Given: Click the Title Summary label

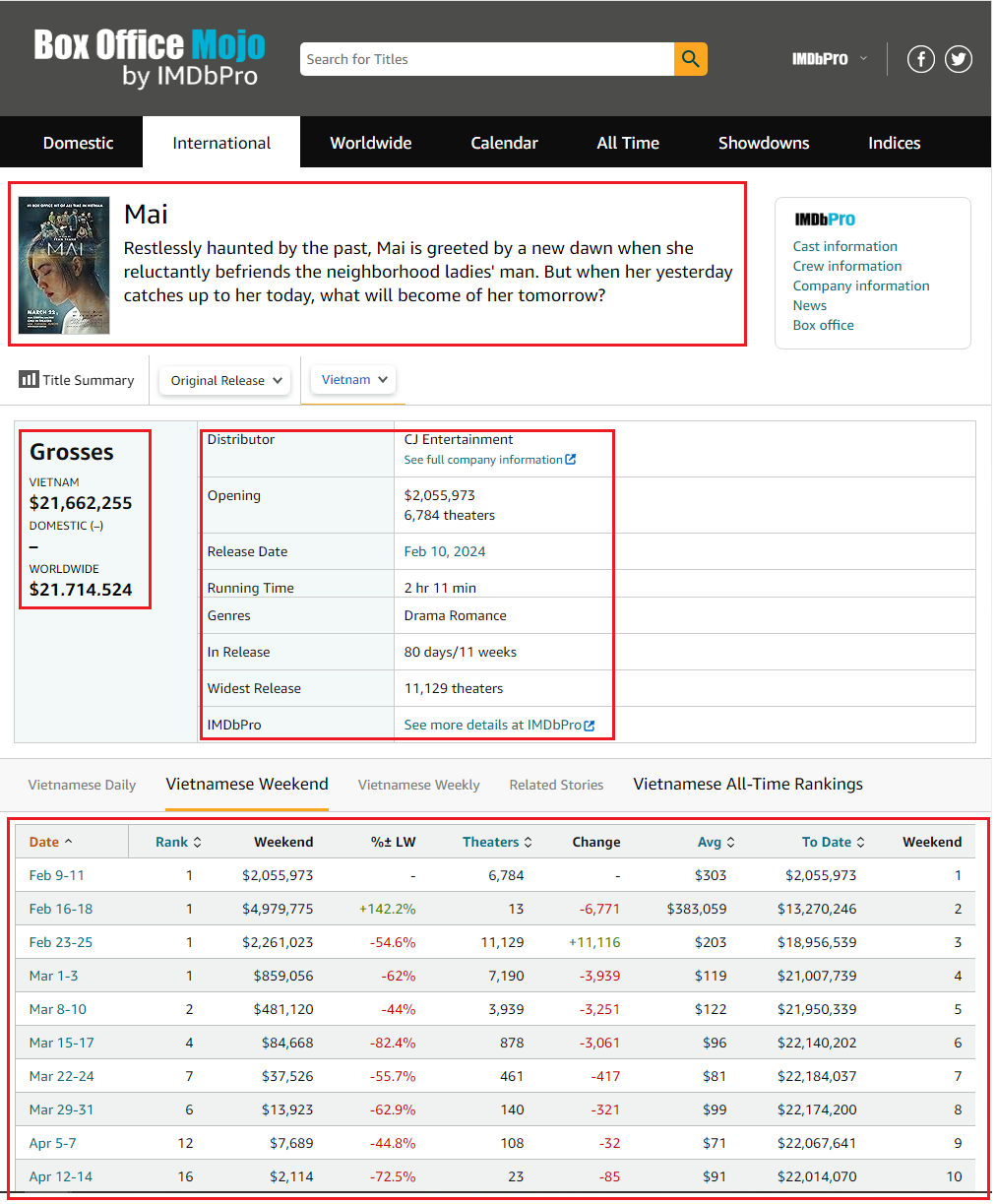Looking at the screenshot, I should pyautogui.click(x=89, y=380).
